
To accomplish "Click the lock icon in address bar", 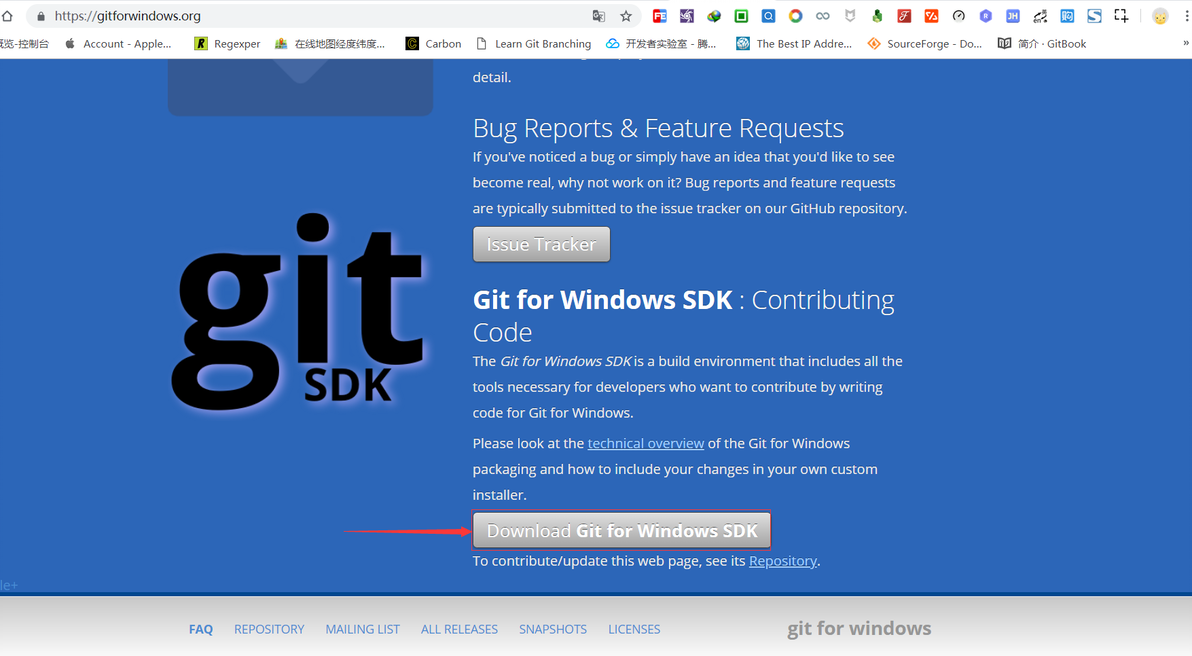I will coord(41,16).
